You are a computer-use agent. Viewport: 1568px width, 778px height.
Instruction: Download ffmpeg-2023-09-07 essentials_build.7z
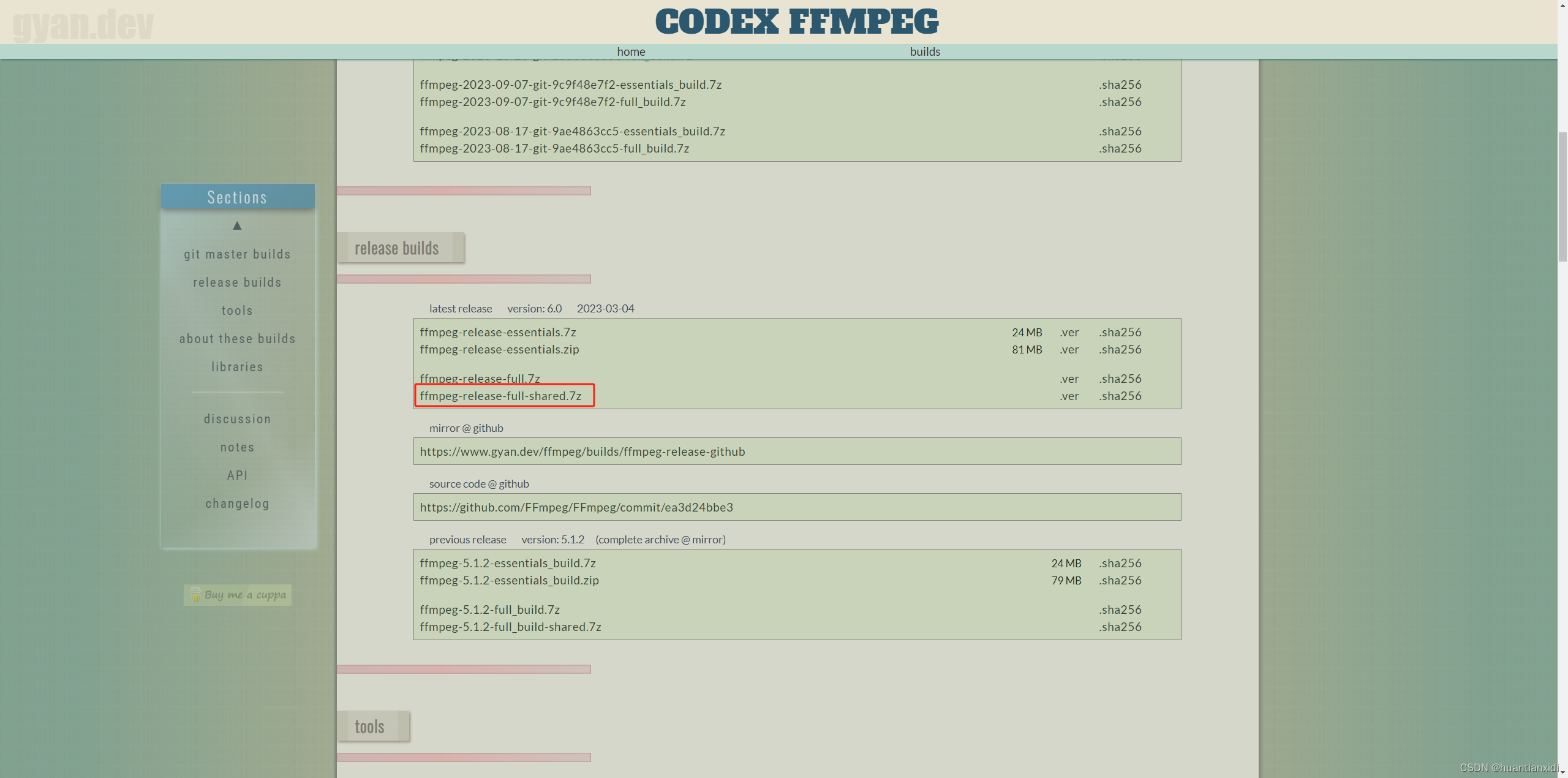tap(570, 85)
